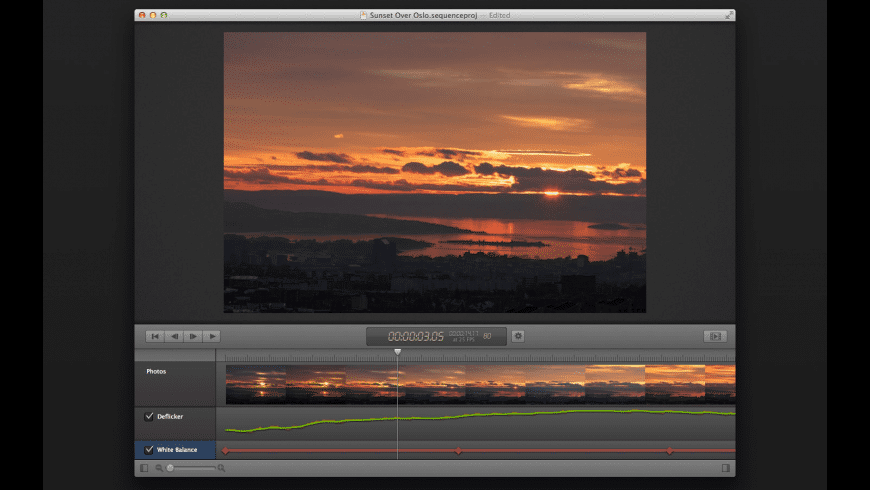Open the gear settings next to timecode
The height and width of the screenshot is (490, 870).
[518, 336]
